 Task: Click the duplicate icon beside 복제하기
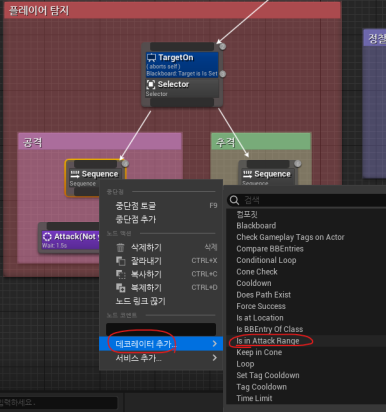point(120,288)
